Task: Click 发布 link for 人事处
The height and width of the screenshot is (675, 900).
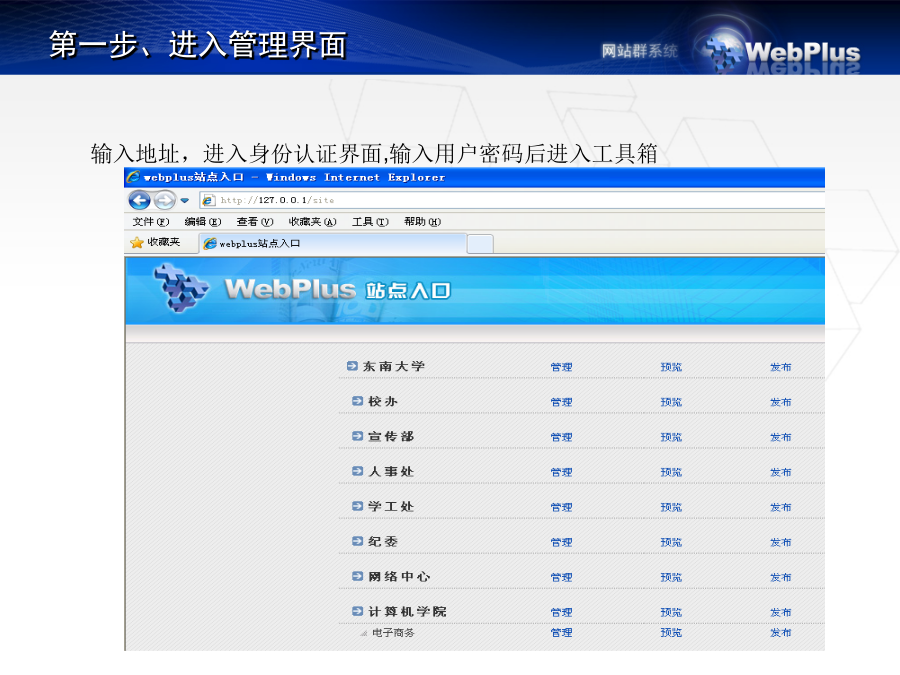Action: 781,472
